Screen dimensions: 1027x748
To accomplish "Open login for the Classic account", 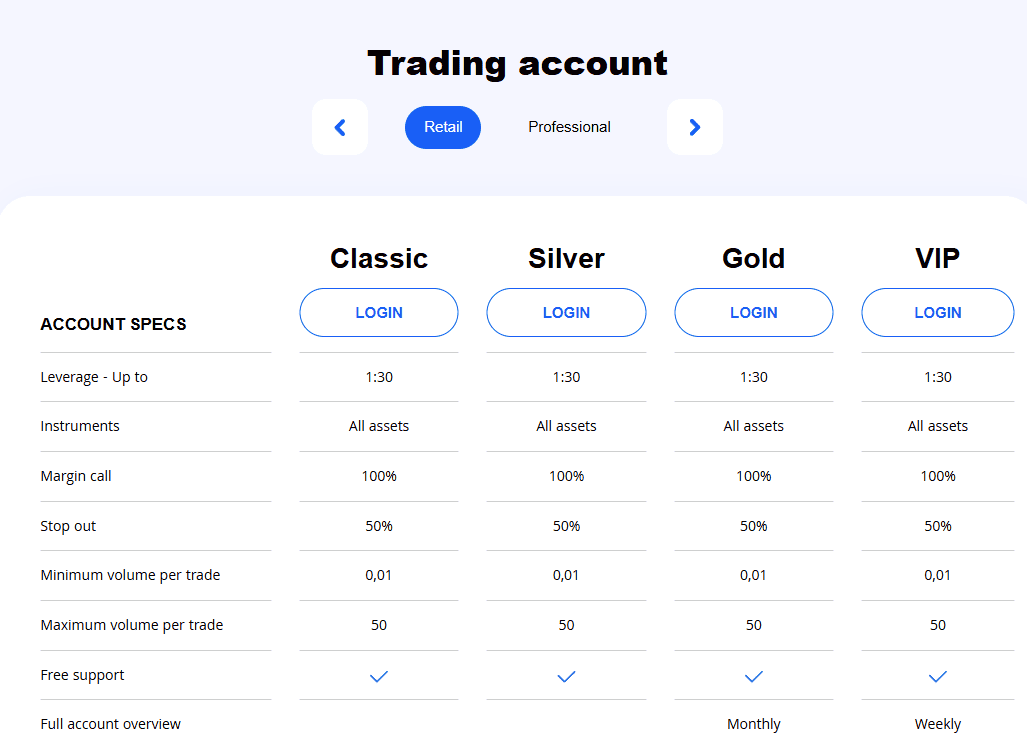I will 378,312.
